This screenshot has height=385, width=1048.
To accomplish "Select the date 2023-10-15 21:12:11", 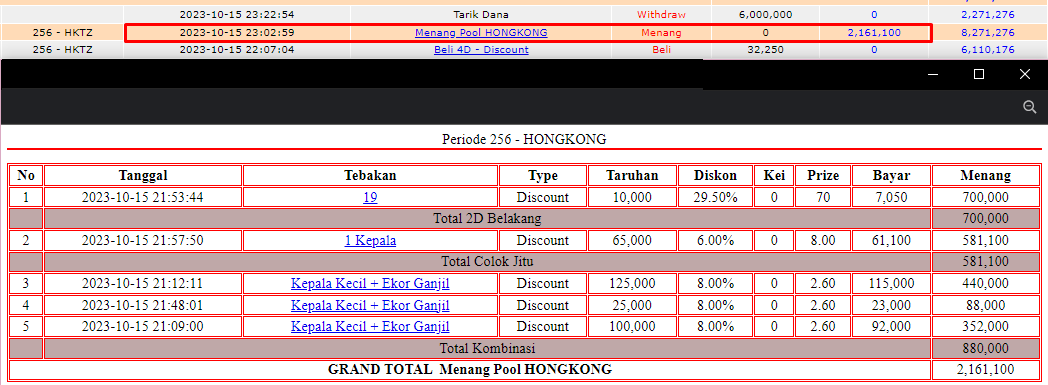I will tap(142, 283).
